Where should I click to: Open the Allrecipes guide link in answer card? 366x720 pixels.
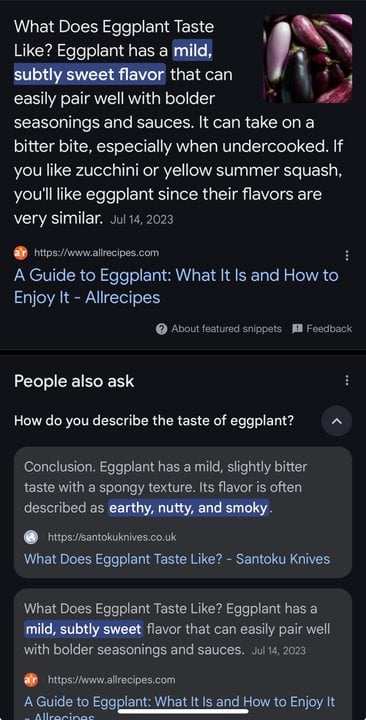[180, 708]
